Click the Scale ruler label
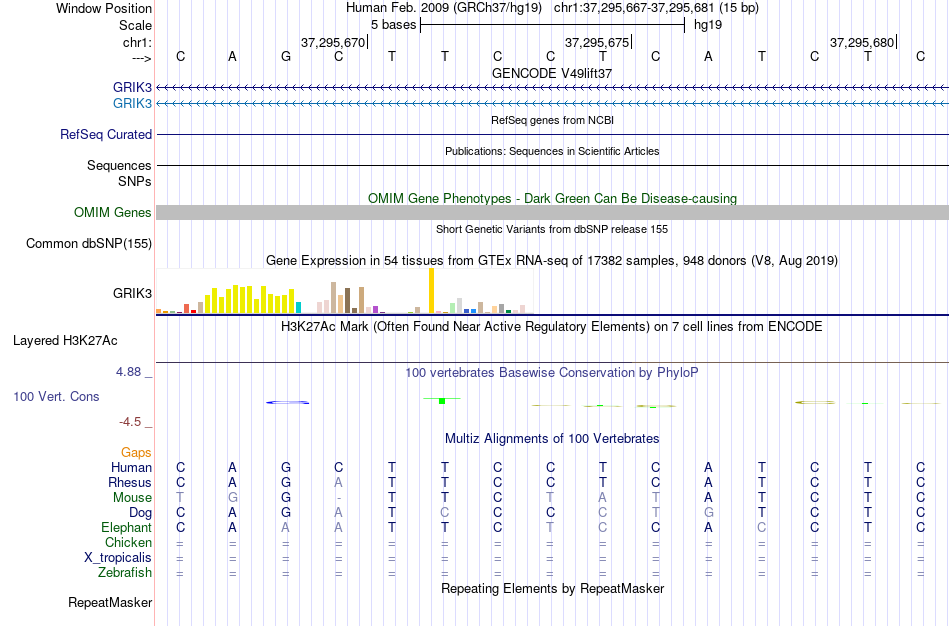 coord(135,25)
